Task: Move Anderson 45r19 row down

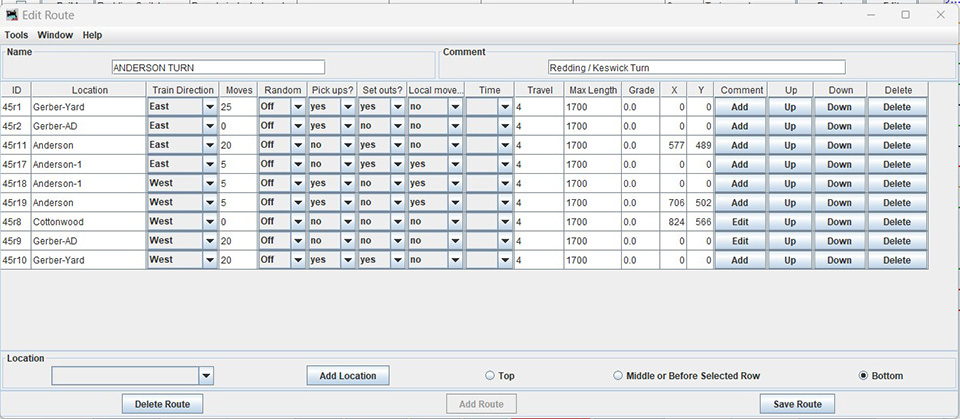Action: [840, 203]
